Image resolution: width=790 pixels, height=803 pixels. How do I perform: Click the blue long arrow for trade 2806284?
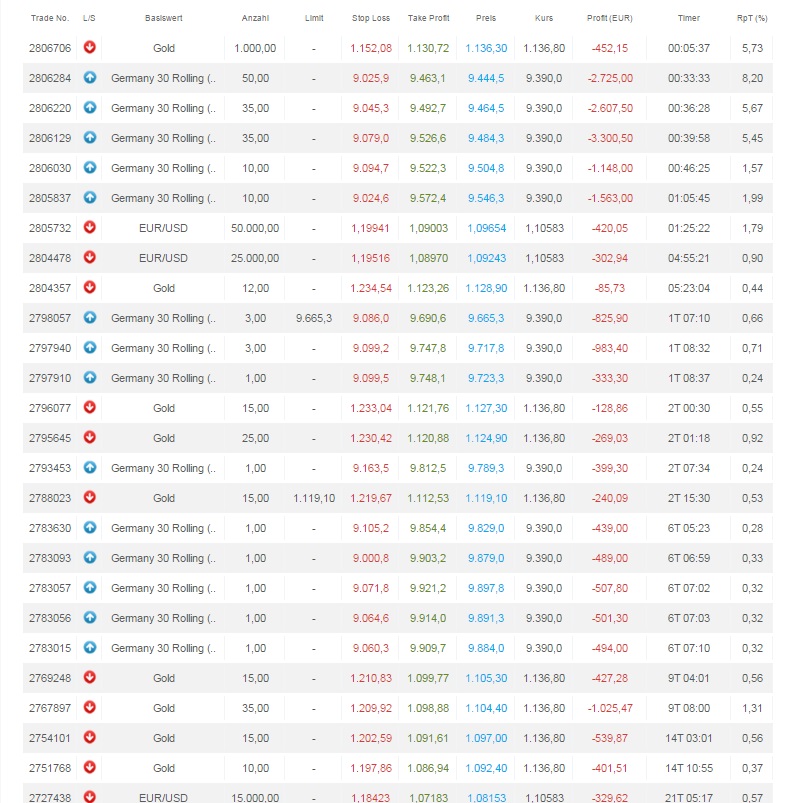(89, 77)
